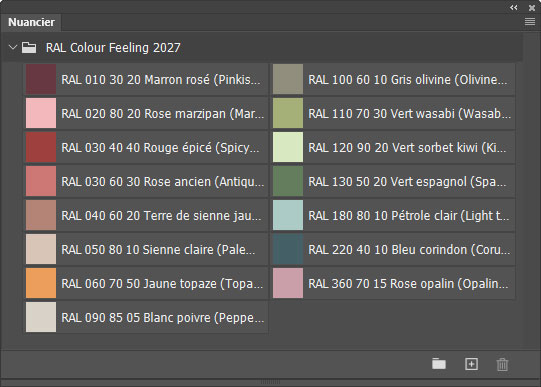541x387 pixels.
Task: Grab the panel resize grip at the bottom edge
Action: (x=270, y=382)
